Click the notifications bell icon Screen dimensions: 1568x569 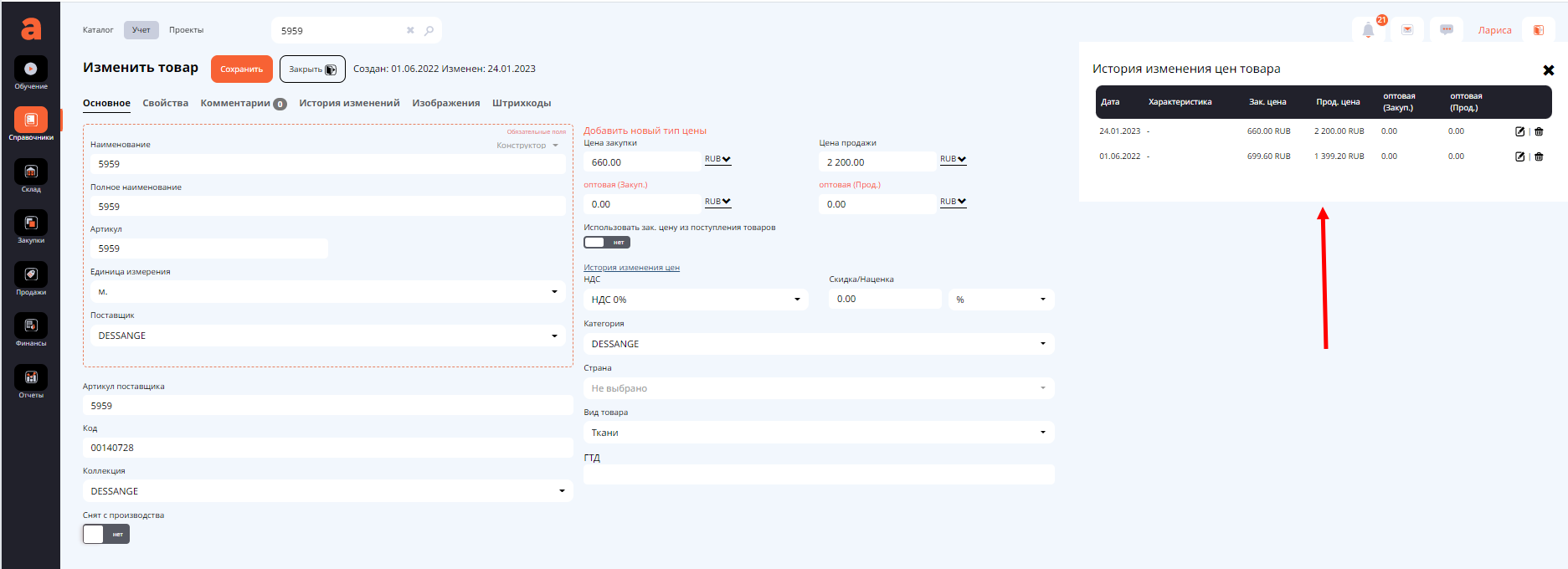[1368, 30]
